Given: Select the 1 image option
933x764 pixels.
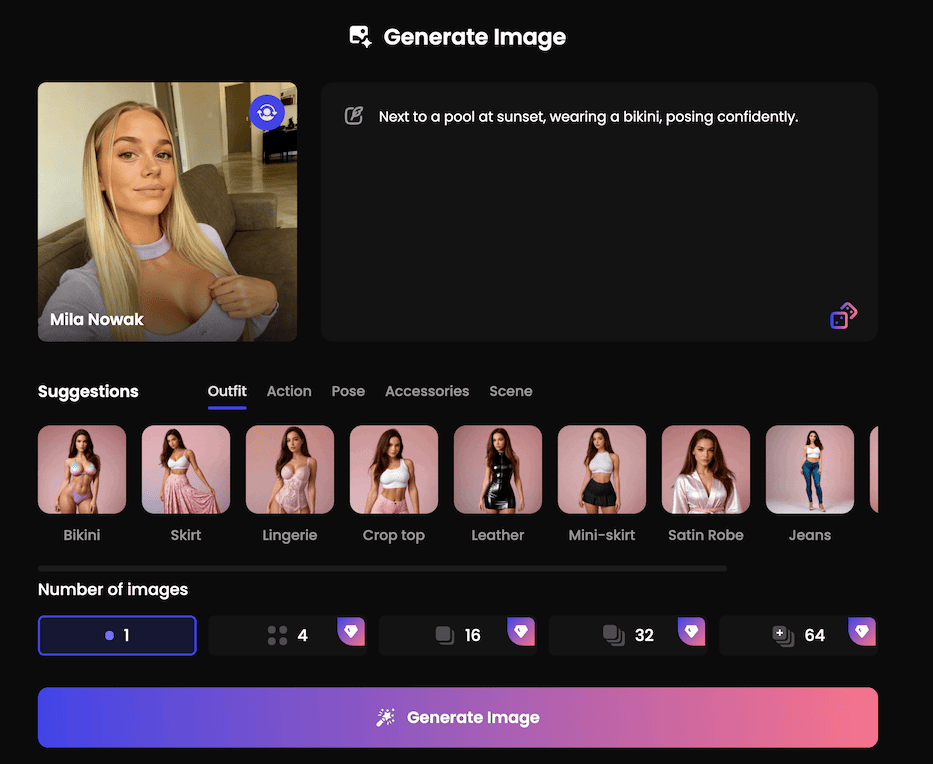Looking at the screenshot, I should [117, 635].
